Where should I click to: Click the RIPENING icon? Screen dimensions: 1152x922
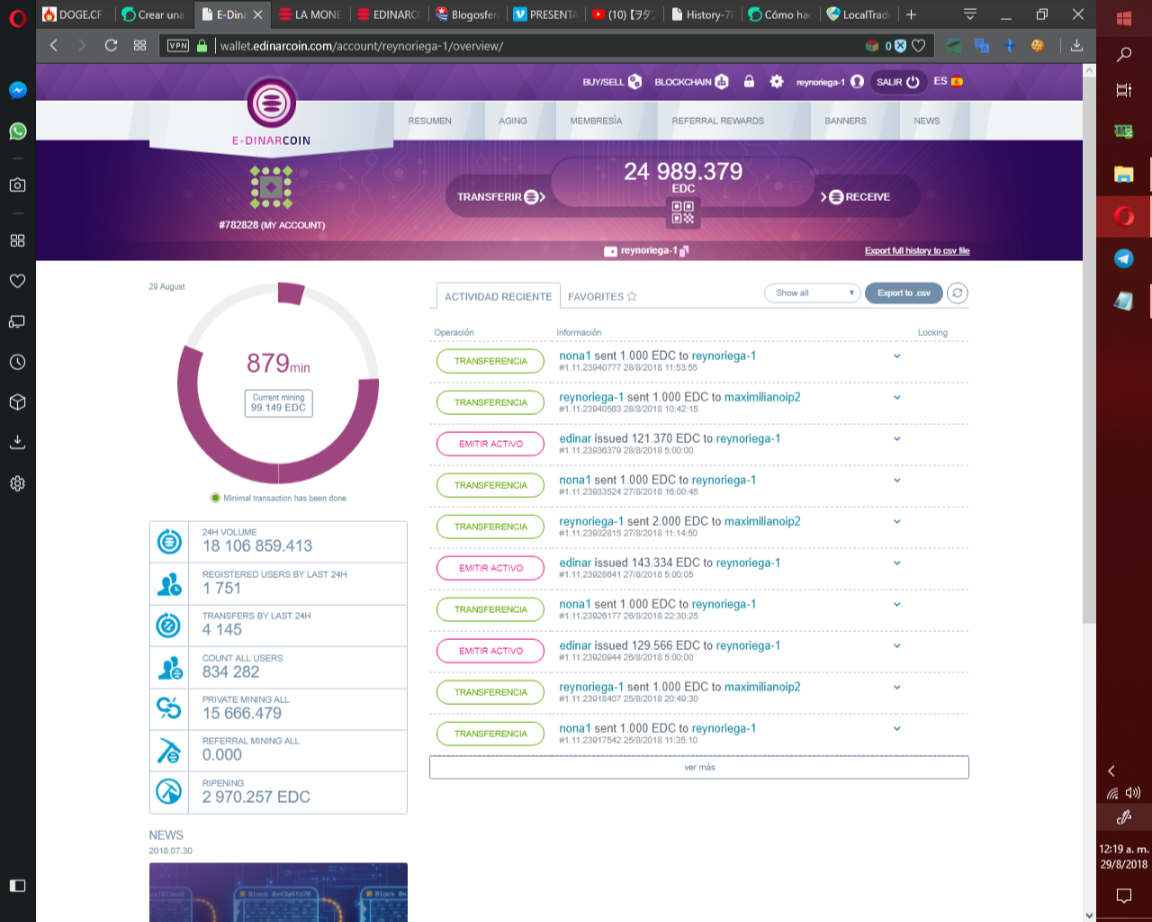coord(169,792)
